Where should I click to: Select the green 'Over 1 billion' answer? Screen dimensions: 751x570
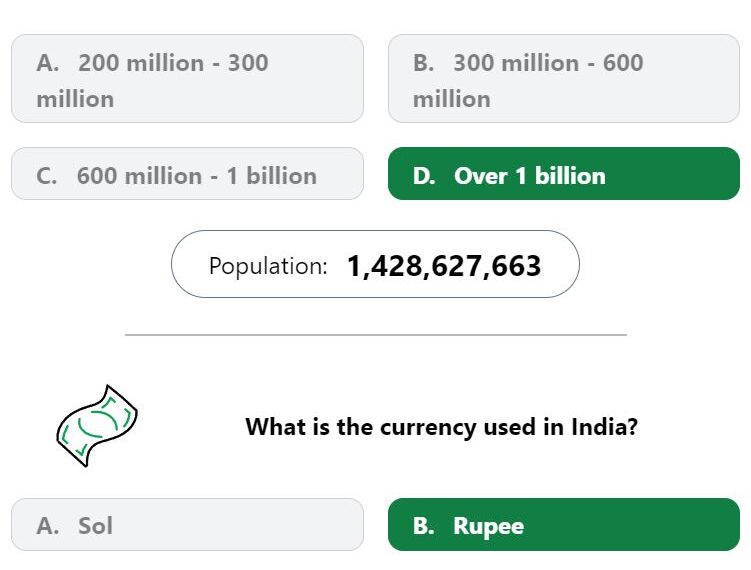[x=564, y=174]
